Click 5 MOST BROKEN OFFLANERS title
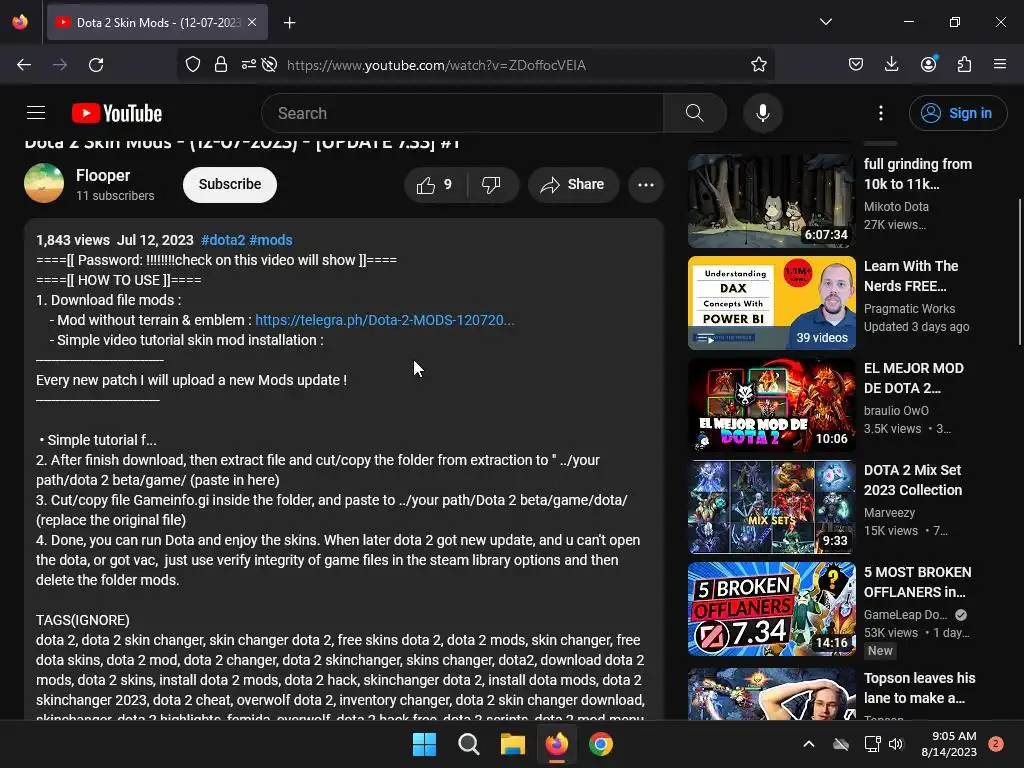 click(x=917, y=582)
